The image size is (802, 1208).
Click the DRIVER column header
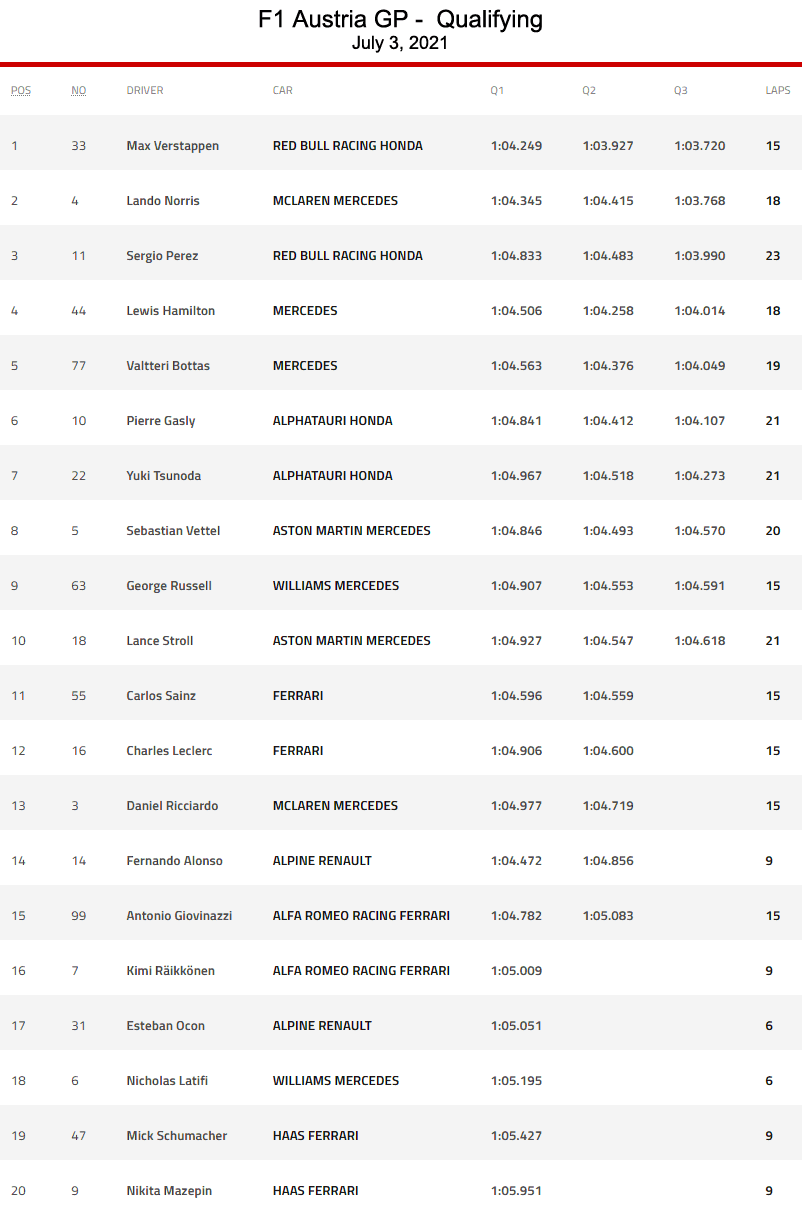145,90
